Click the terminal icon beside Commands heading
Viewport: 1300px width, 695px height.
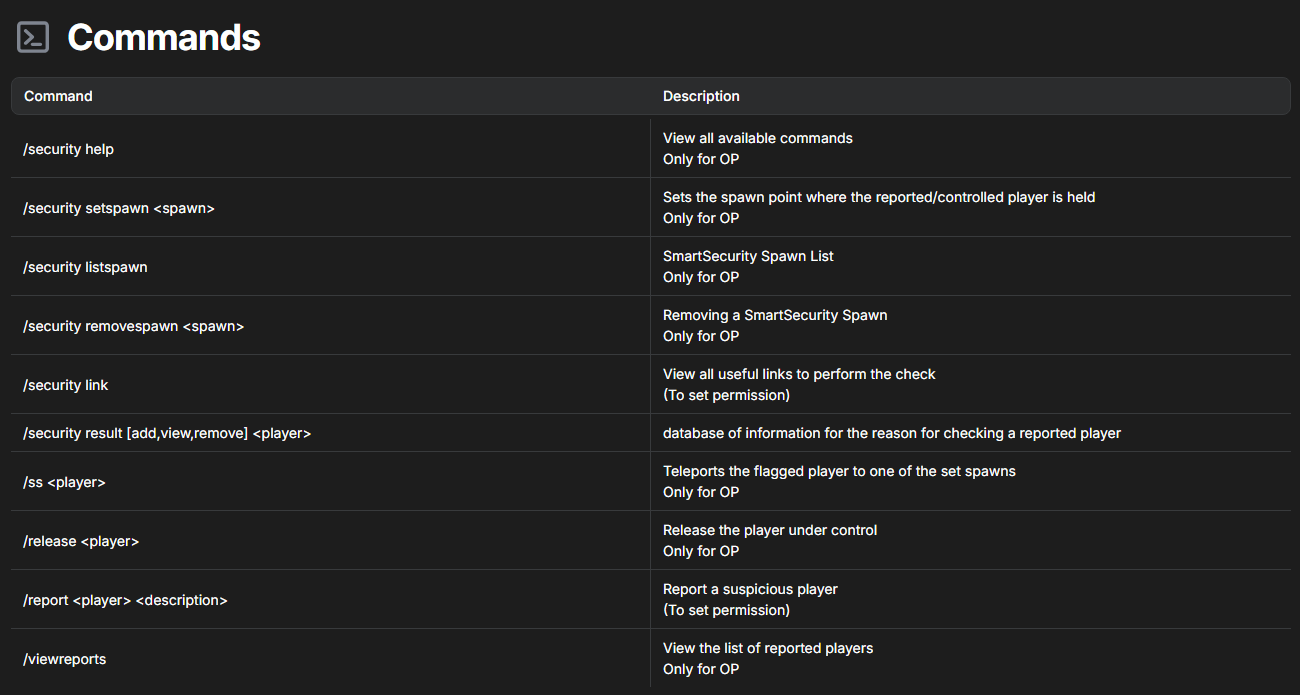(33, 38)
